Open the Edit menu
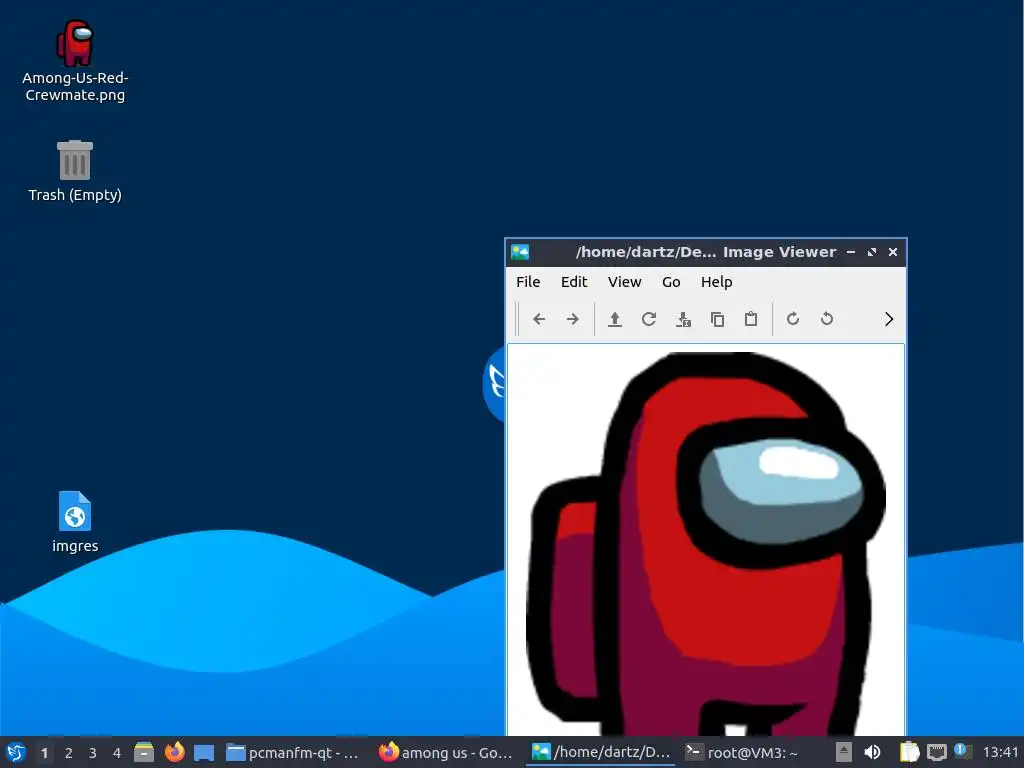Screen dimensions: 1024x768 (574, 281)
